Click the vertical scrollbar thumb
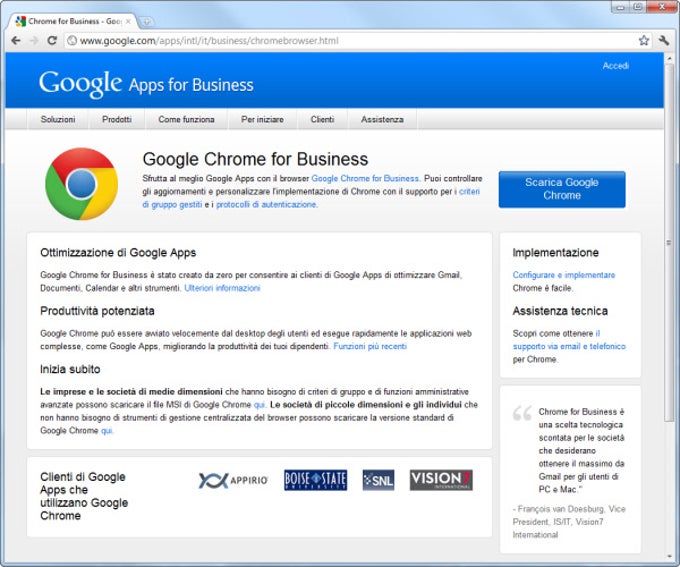This screenshot has width=680, height=567. [x=668, y=241]
